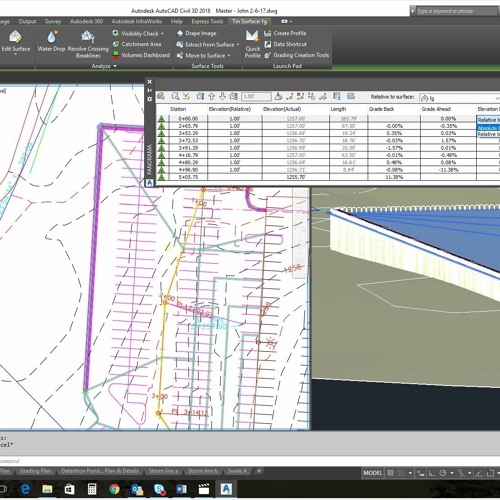Screen dimensions: 500x500
Task: Click the Lower down-arrow icon in Panorama
Action: click(x=222, y=96)
